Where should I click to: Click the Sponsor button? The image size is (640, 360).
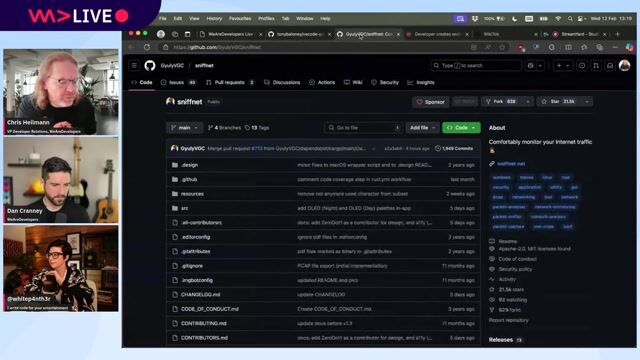tap(431, 102)
